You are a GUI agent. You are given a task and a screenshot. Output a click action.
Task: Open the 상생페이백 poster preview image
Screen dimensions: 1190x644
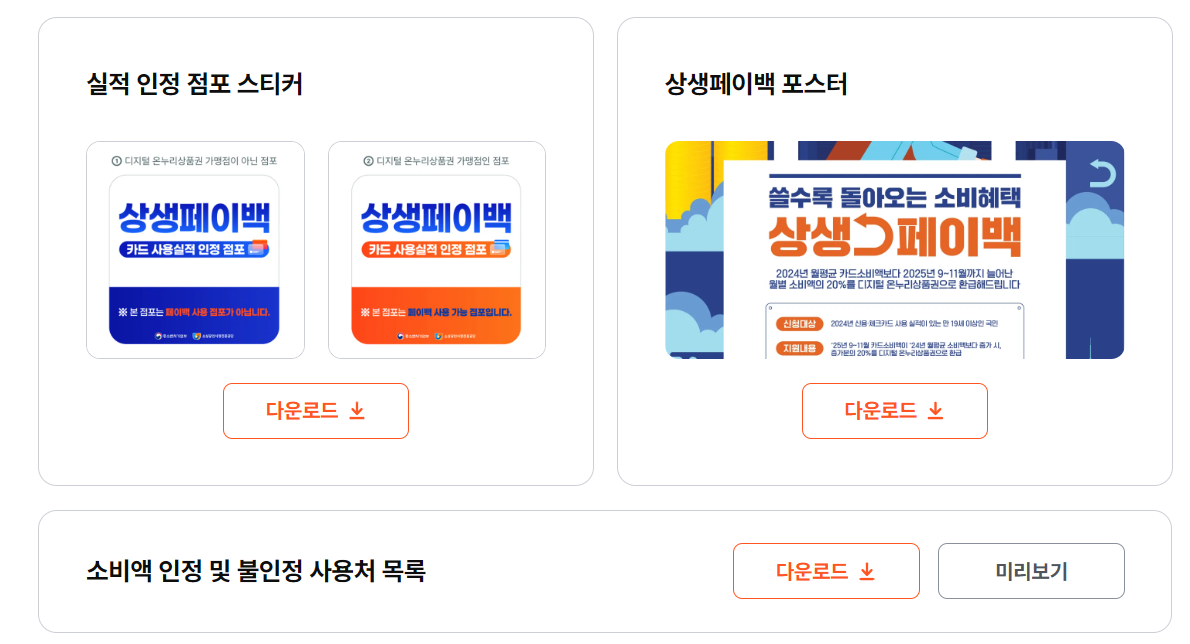895,250
